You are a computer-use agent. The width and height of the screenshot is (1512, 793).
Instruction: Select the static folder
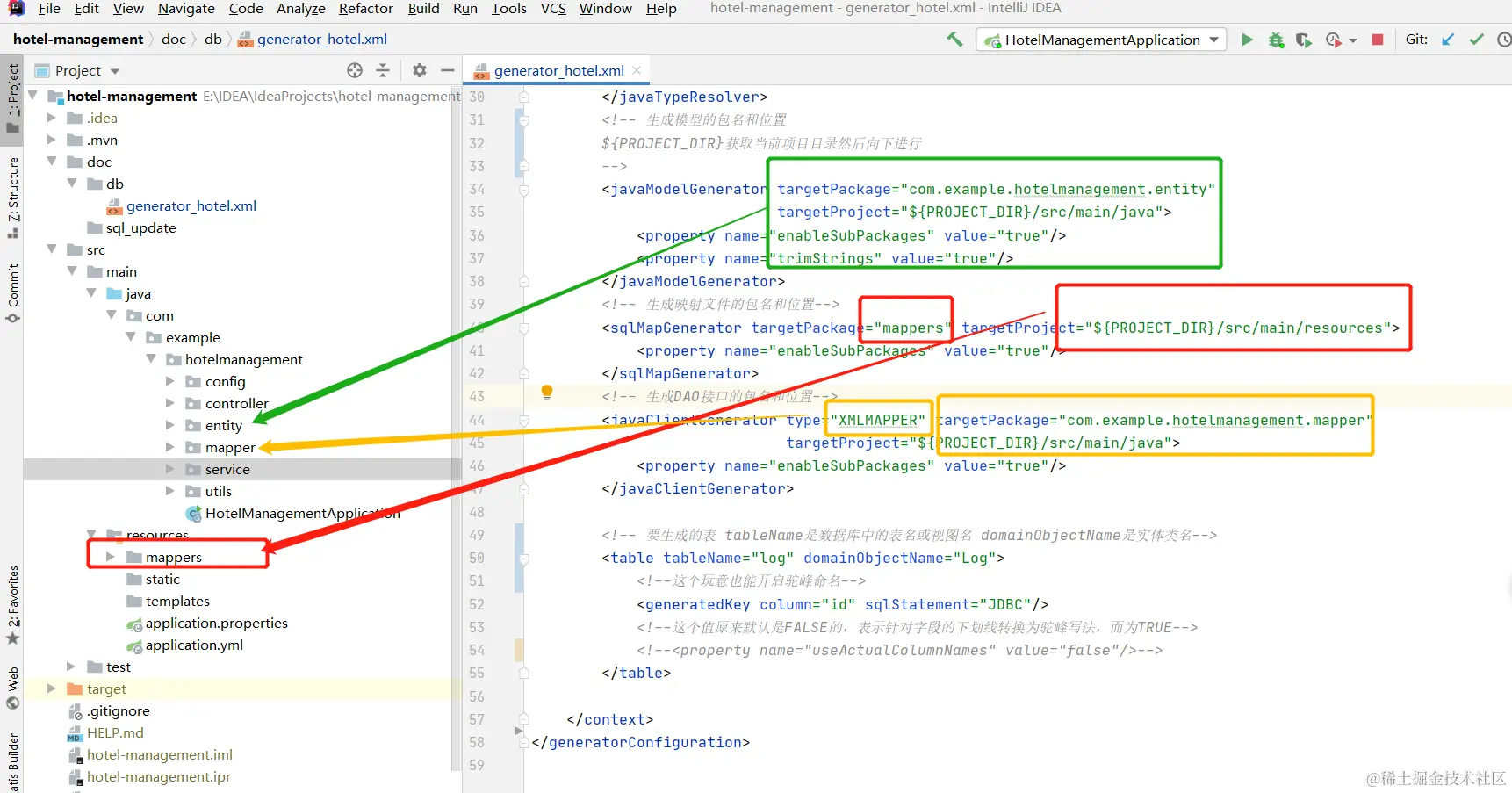click(162, 579)
